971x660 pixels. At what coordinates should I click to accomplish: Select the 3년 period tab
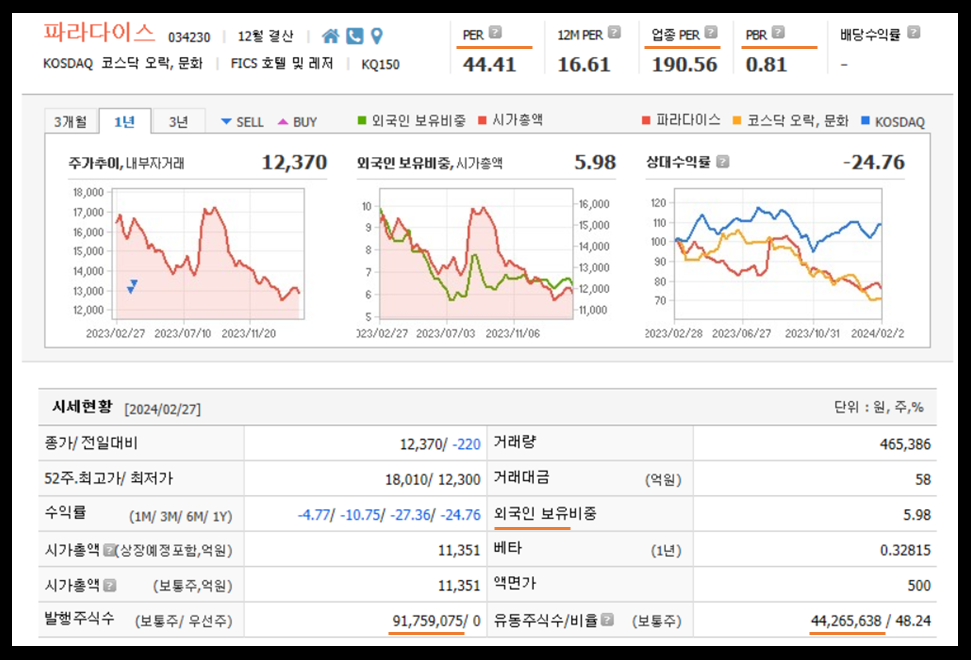point(178,121)
